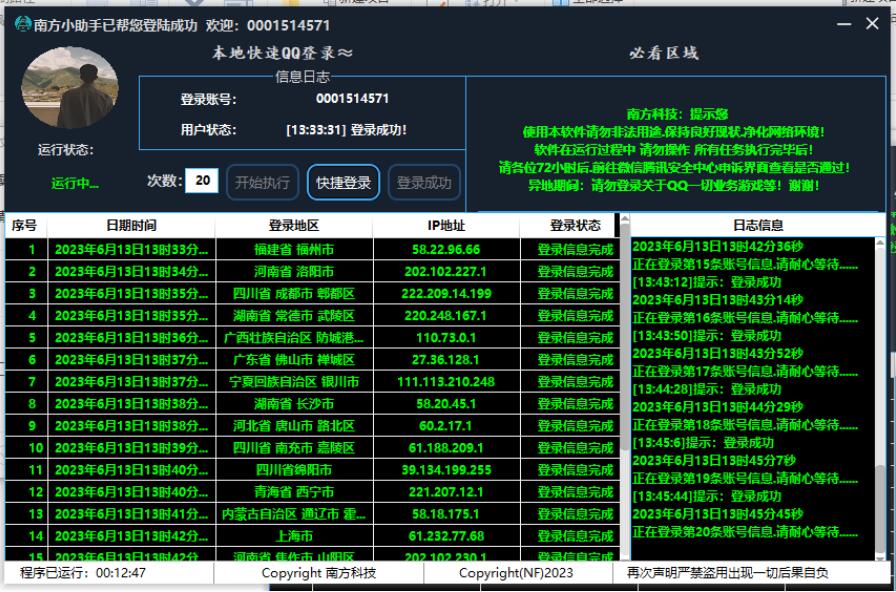Click the log entry 正在登录第17条账号信息
The height and width of the screenshot is (592, 896).
pyautogui.click(x=745, y=371)
